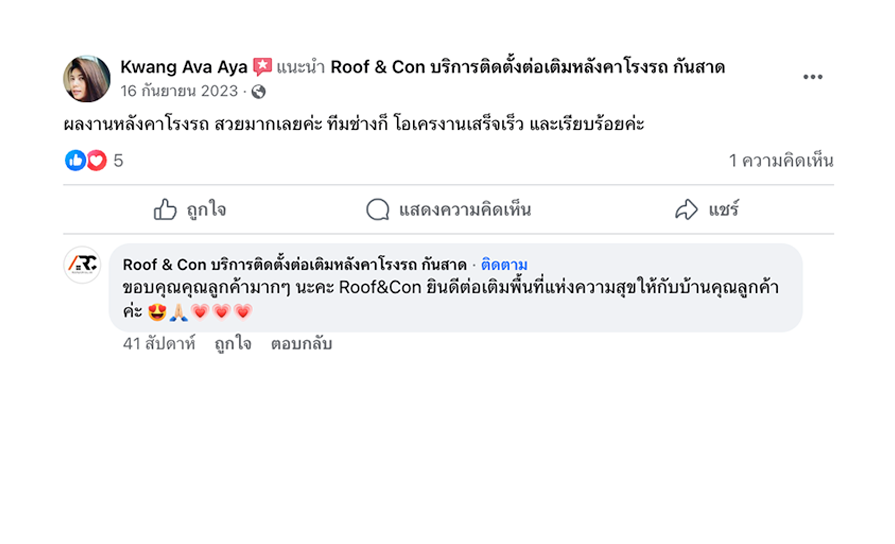Click the 41 สัปดาห์ comment timestamp
The image size is (895, 544).
point(157,344)
